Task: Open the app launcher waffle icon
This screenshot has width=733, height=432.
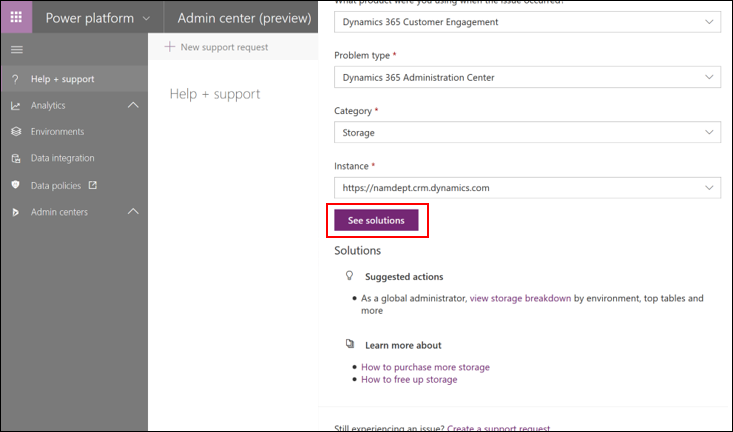Action: (16, 18)
